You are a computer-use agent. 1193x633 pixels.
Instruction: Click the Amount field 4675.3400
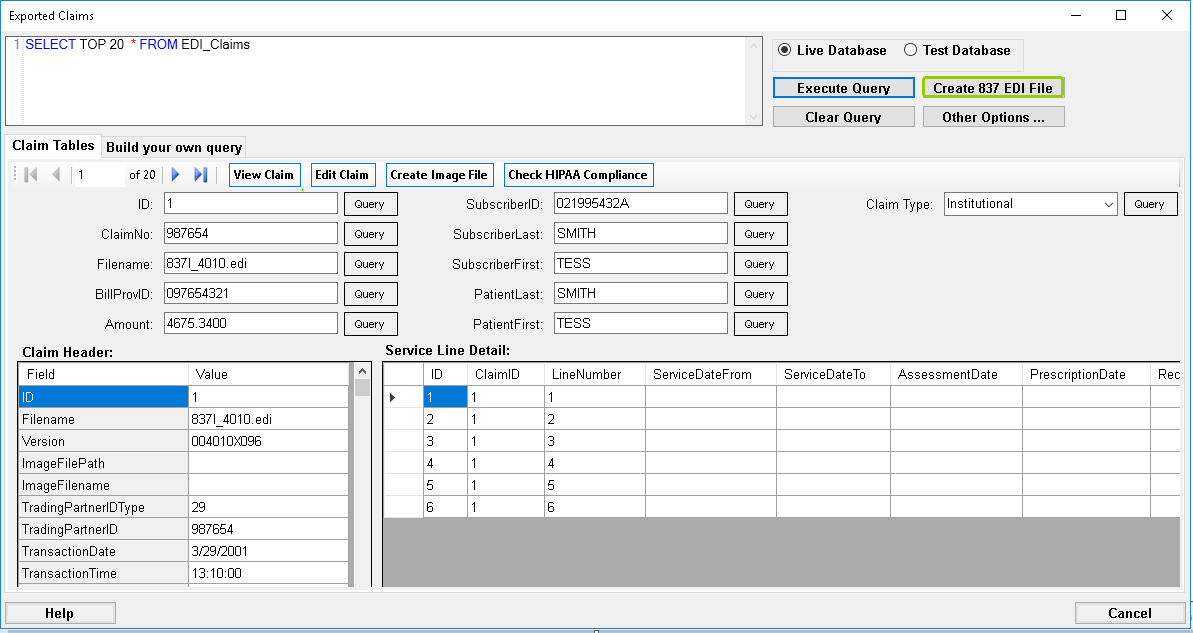(x=250, y=323)
